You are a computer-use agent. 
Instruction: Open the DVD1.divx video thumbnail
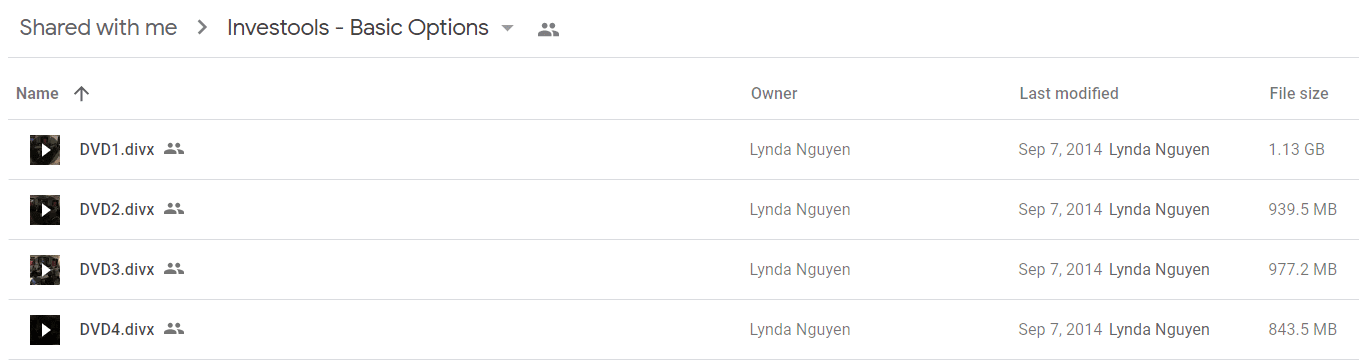[45, 150]
